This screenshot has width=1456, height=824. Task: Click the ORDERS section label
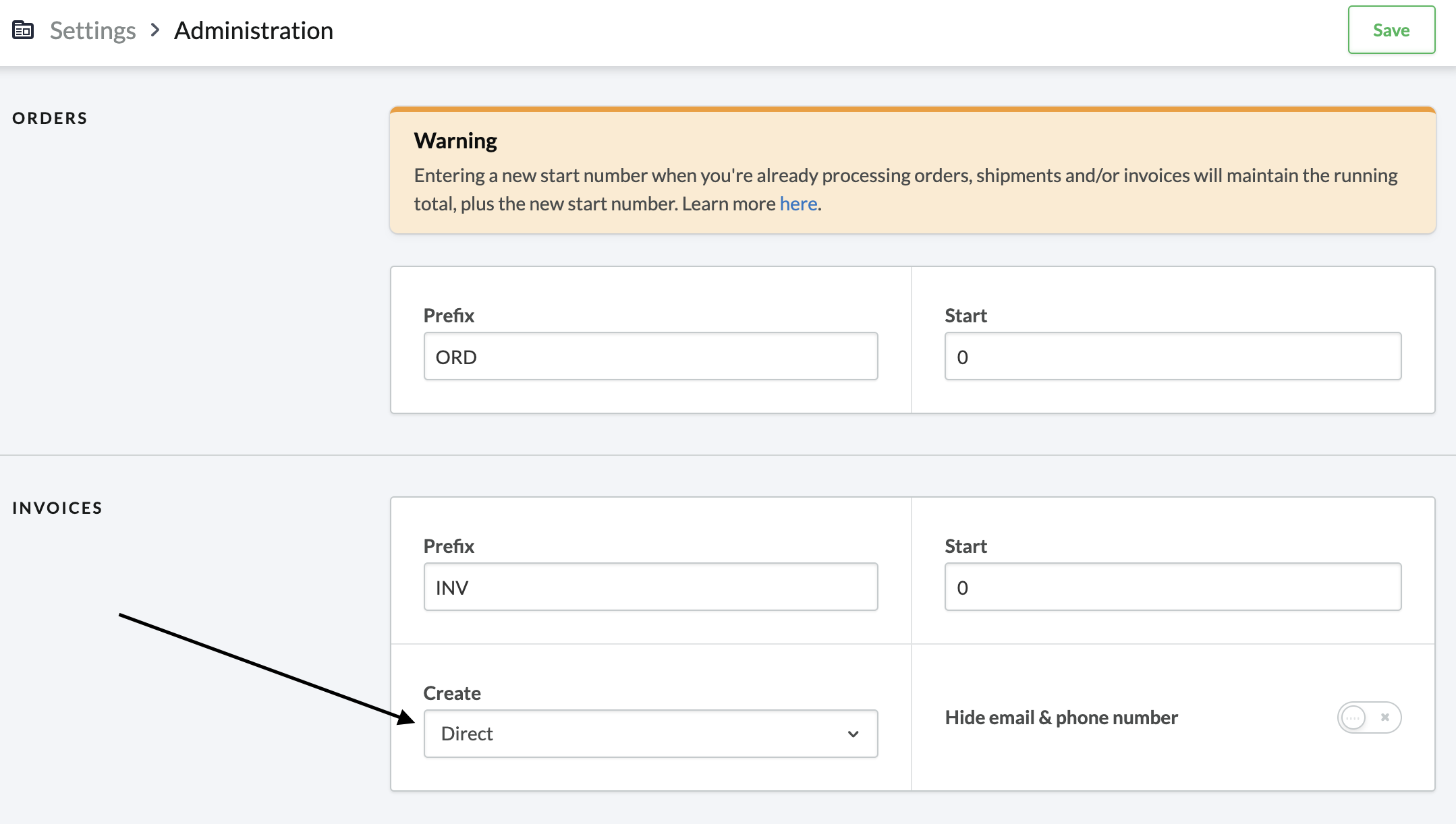(49, 118)
